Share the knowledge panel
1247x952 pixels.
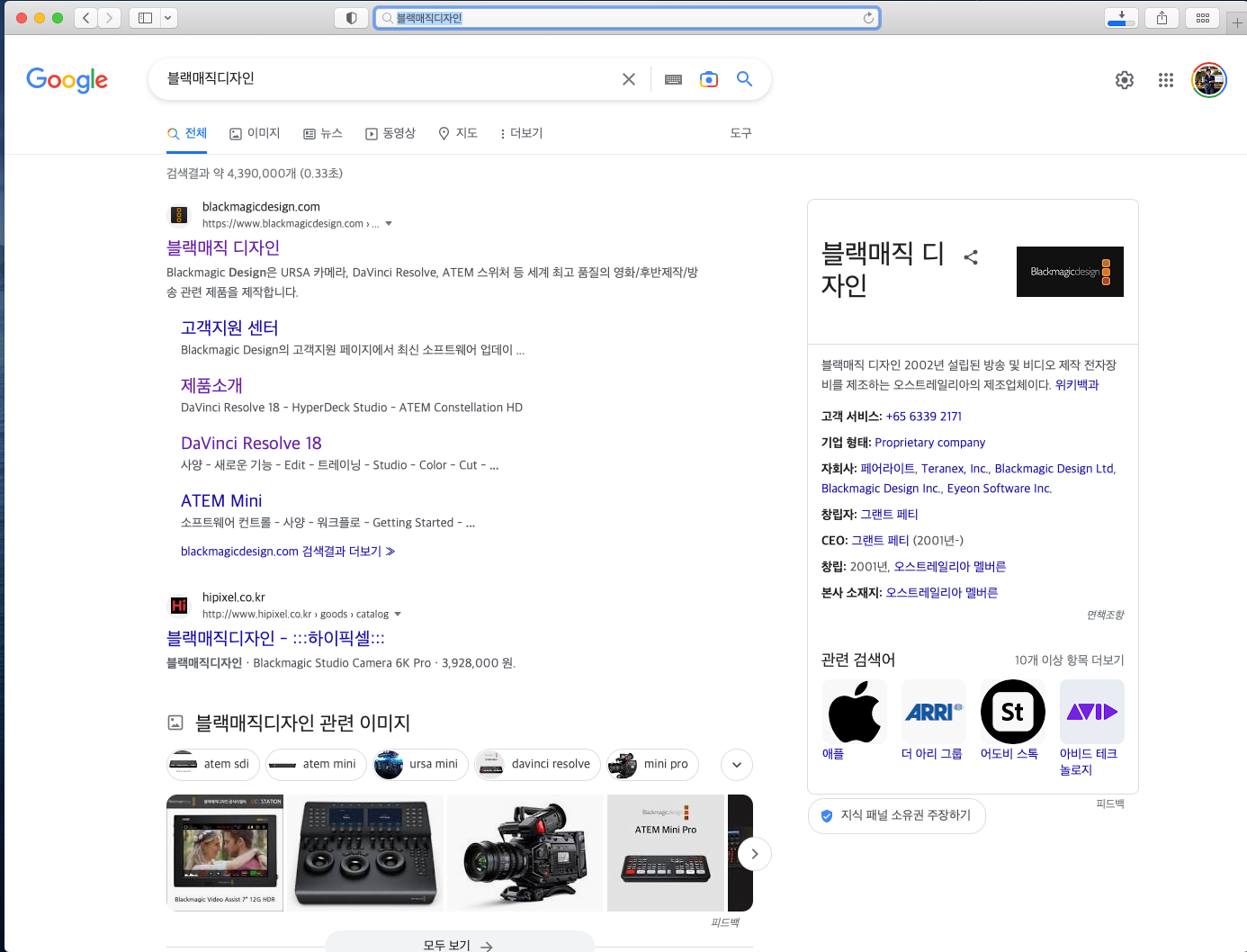(x=971, y=257)
